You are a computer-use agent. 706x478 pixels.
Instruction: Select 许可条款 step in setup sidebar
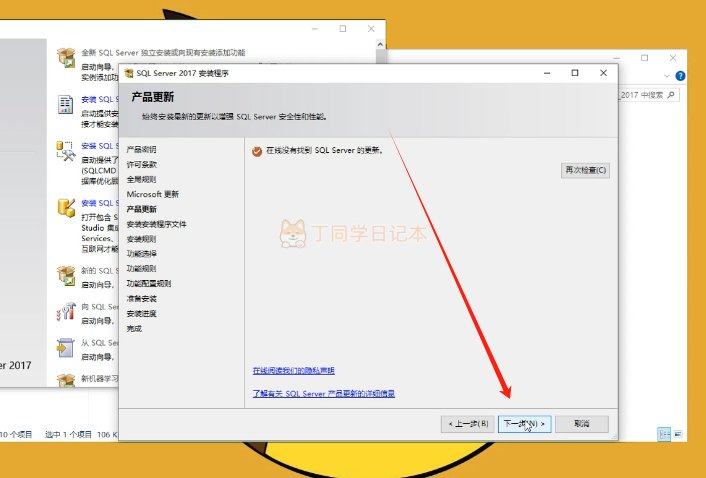[x=141, y=164]
